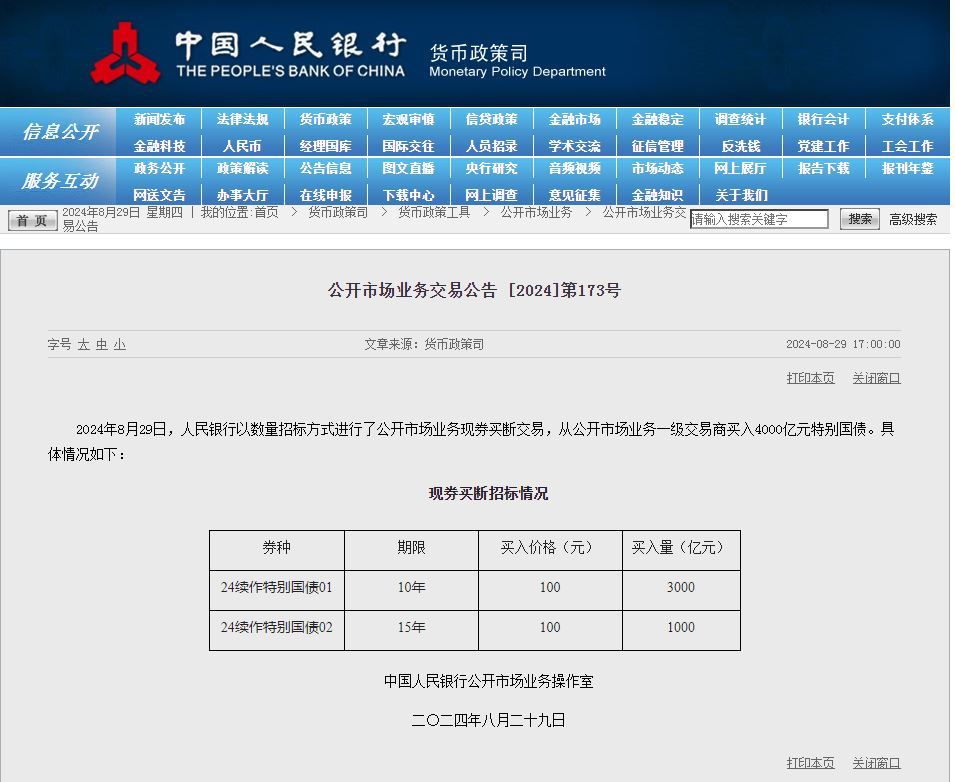
Task: Open the 下载中心 page
Action: (x=409, y=195)
